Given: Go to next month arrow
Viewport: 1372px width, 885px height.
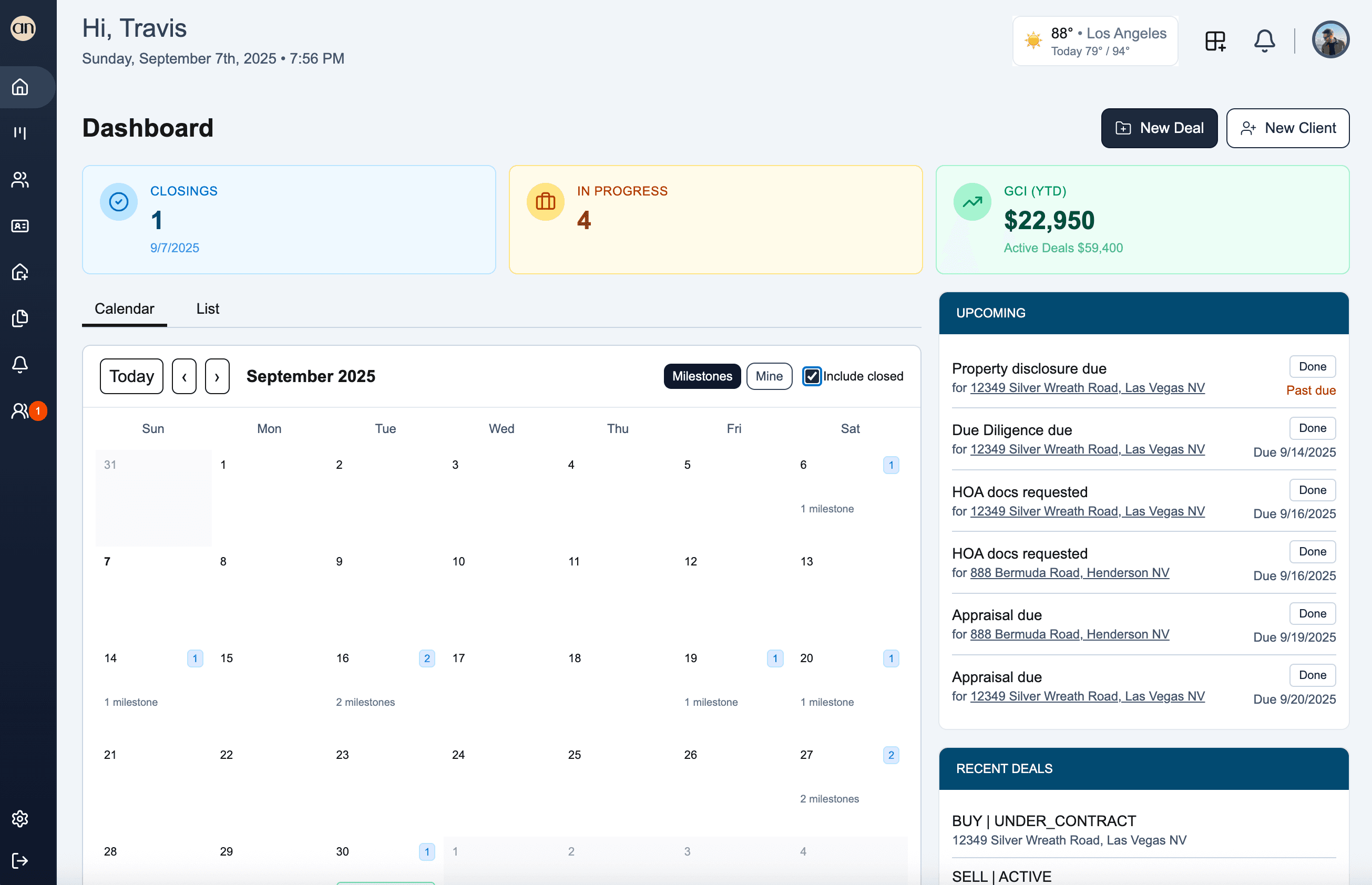Looking at the screenshot, I should click(x=217, y=376).
